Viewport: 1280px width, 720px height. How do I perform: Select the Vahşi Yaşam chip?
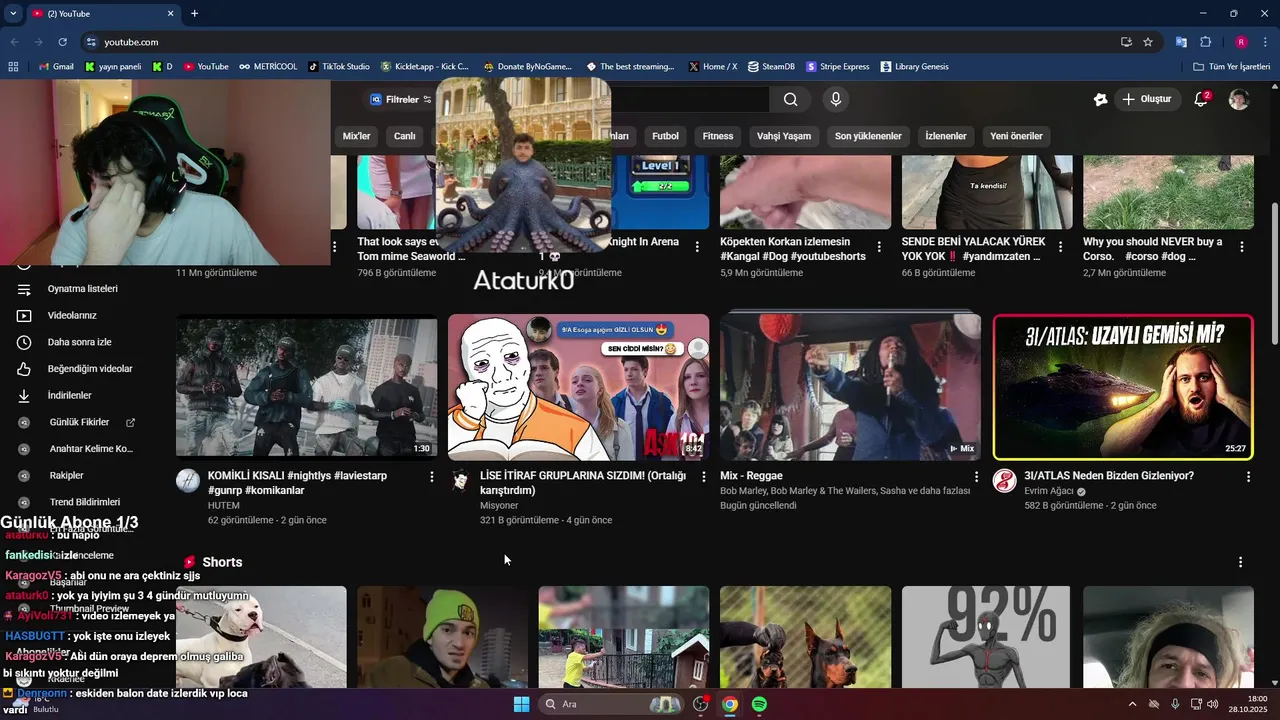(784, 136)
